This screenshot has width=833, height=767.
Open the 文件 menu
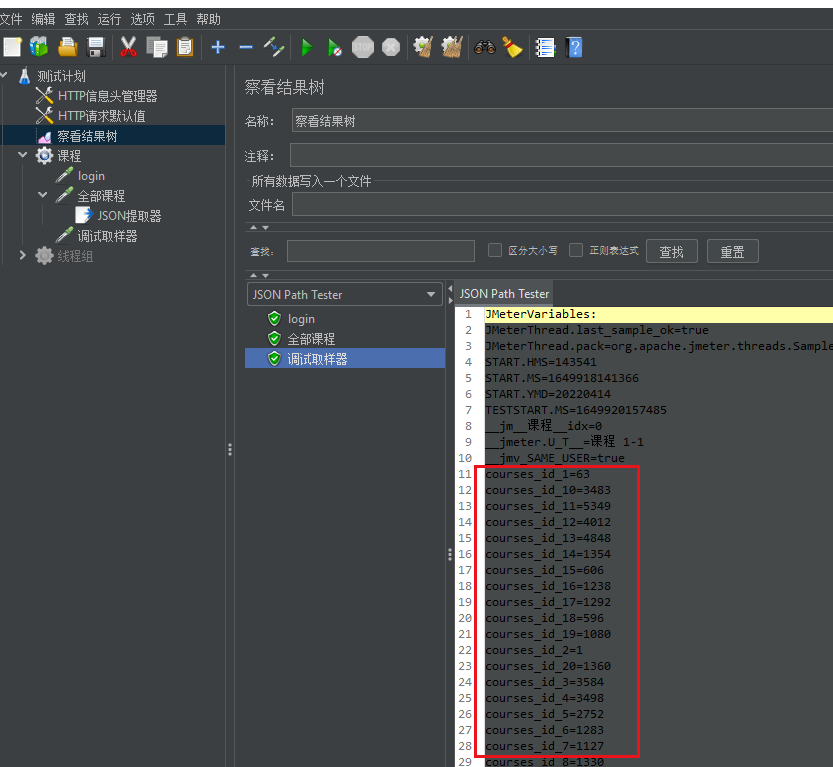(x=11, y=20)
